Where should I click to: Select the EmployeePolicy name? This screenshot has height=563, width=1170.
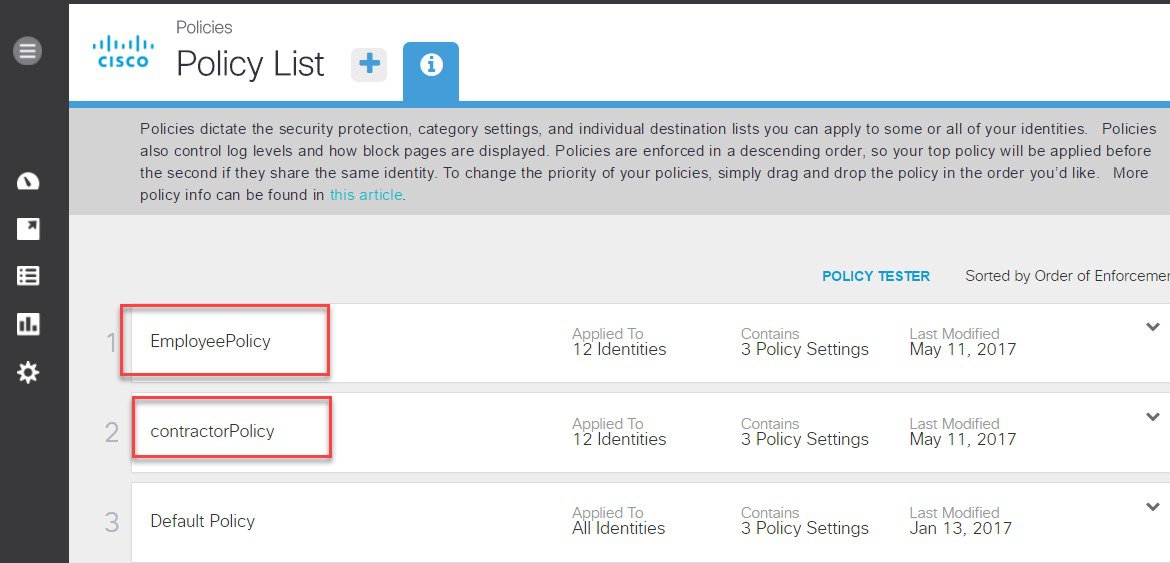click(x=210, y=342)
